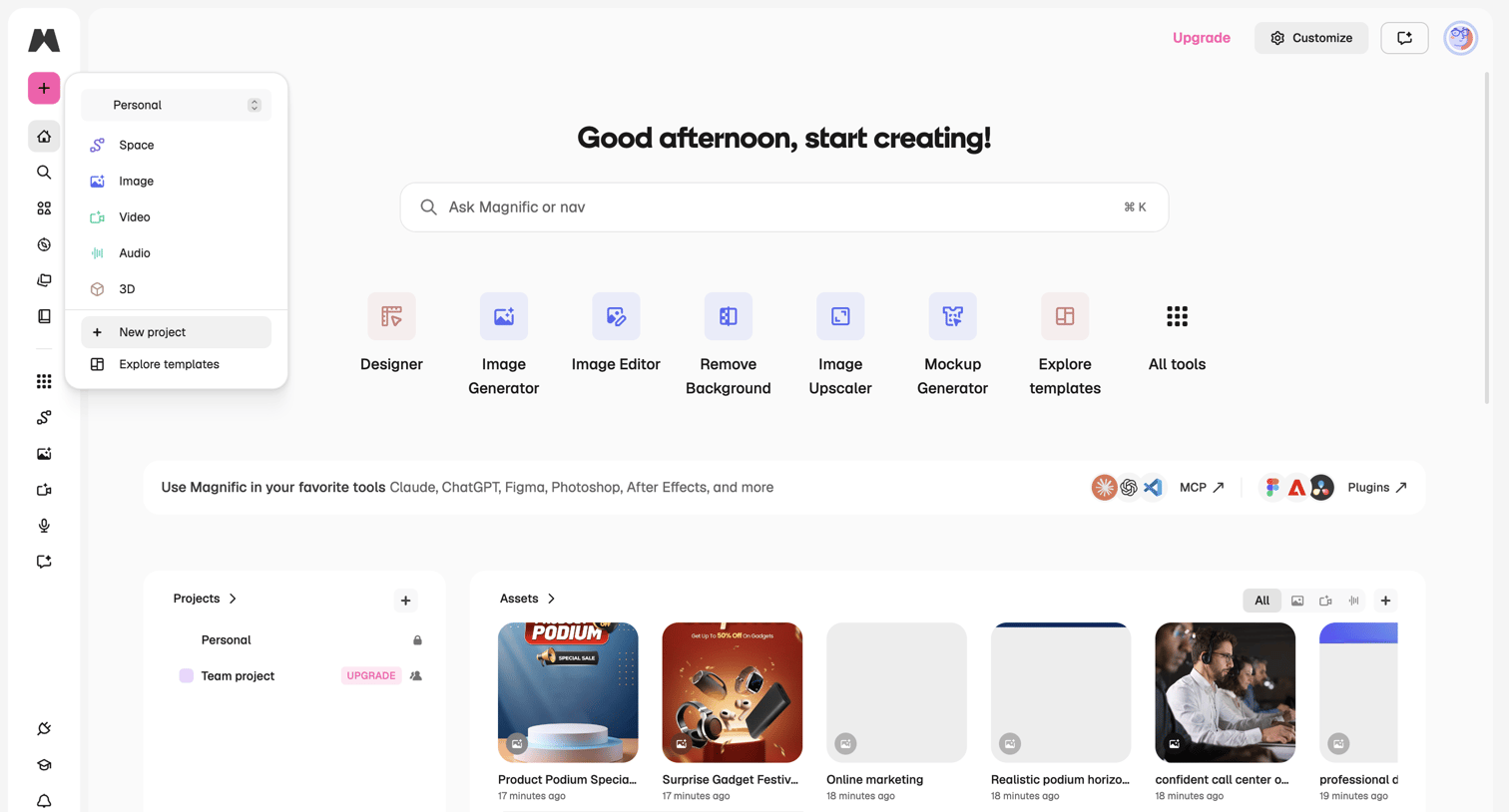Choose Video from the create menu
The width and height of the screenshot is (1509, 812).
[177, 216]
